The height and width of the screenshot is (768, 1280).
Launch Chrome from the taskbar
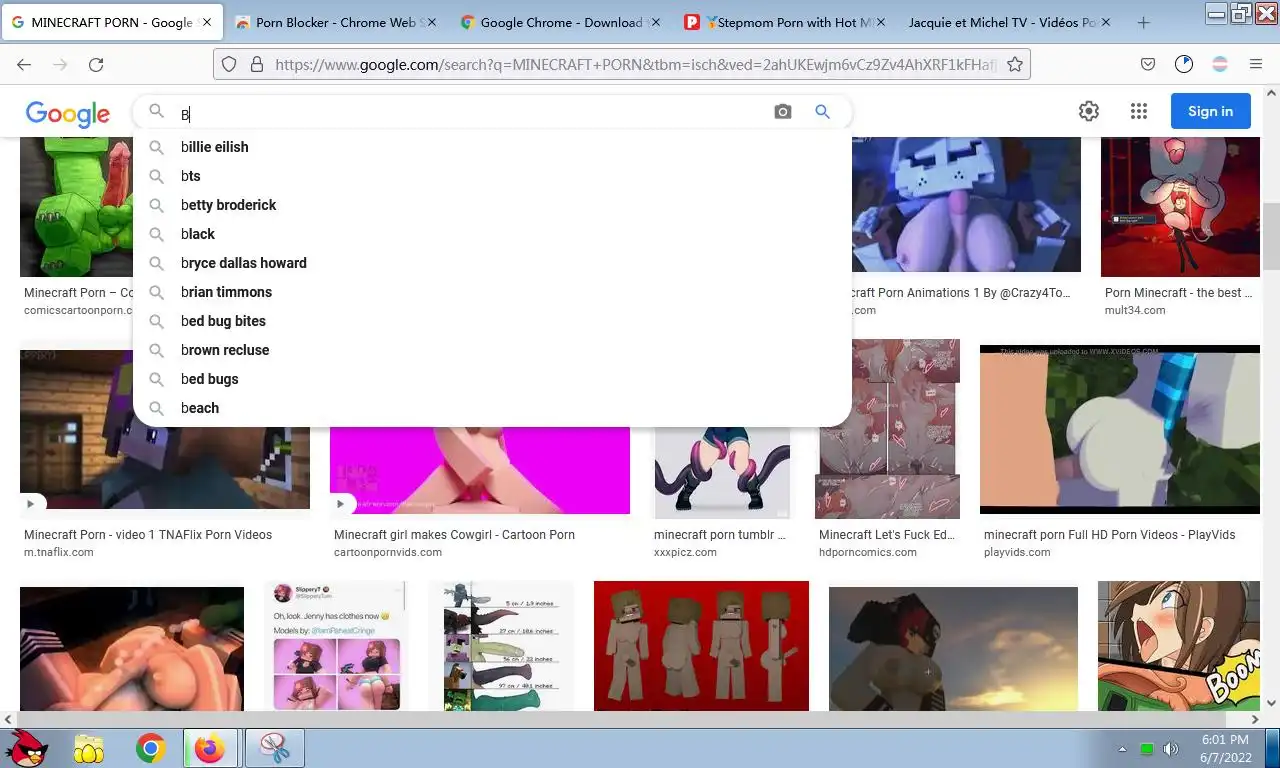(x=151, y=748)
